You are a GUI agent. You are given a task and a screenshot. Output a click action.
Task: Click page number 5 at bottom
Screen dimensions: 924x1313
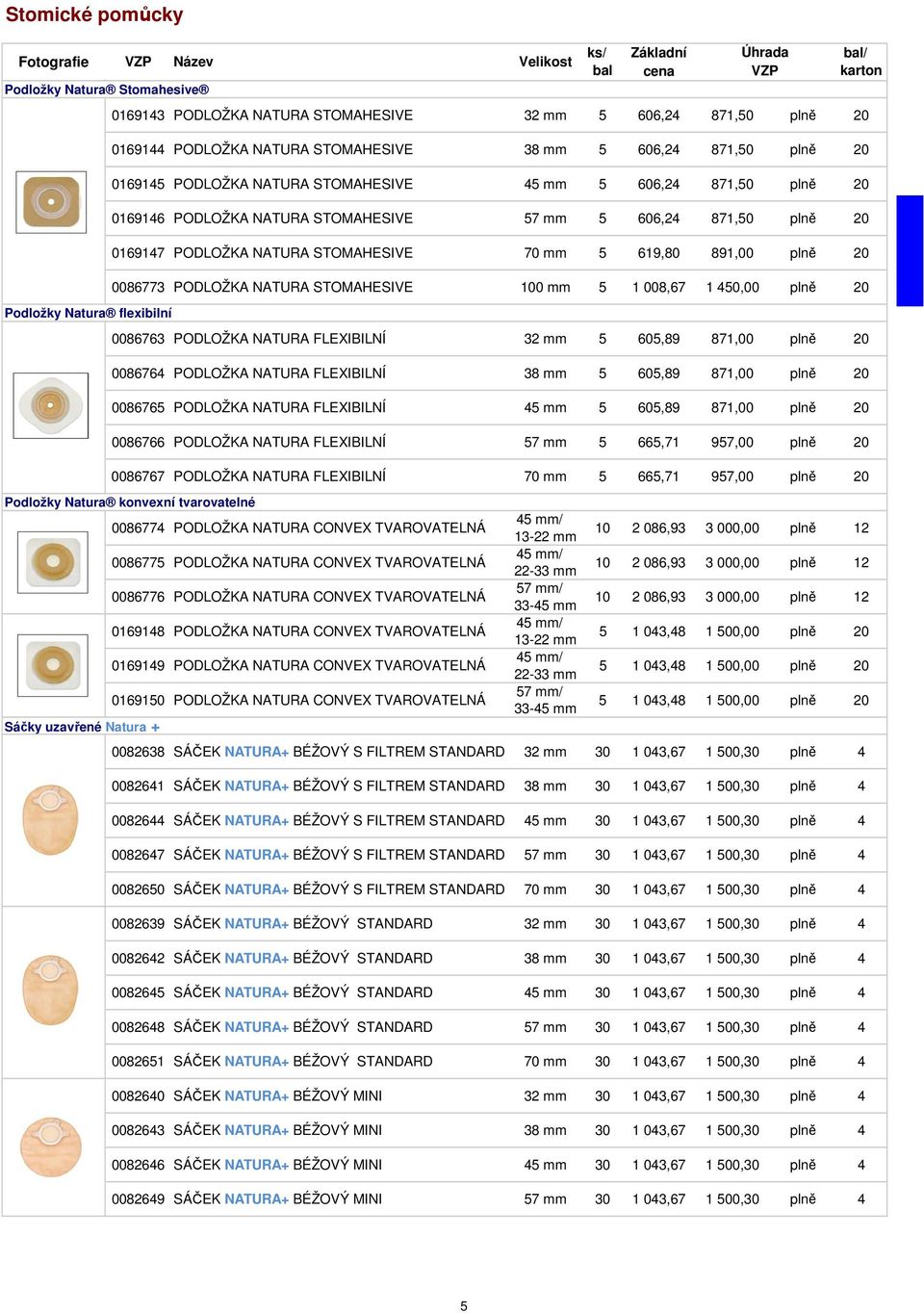click(x=464, y=1306)
